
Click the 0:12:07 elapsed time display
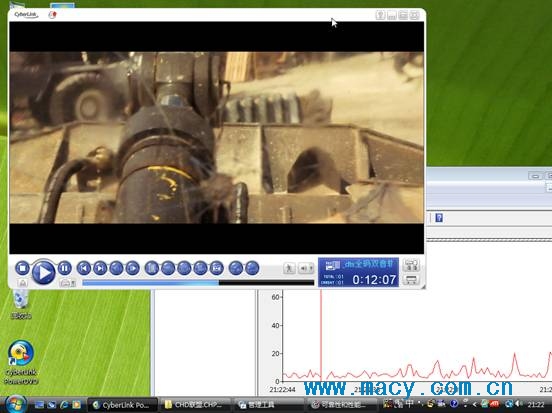pos(374,280)
